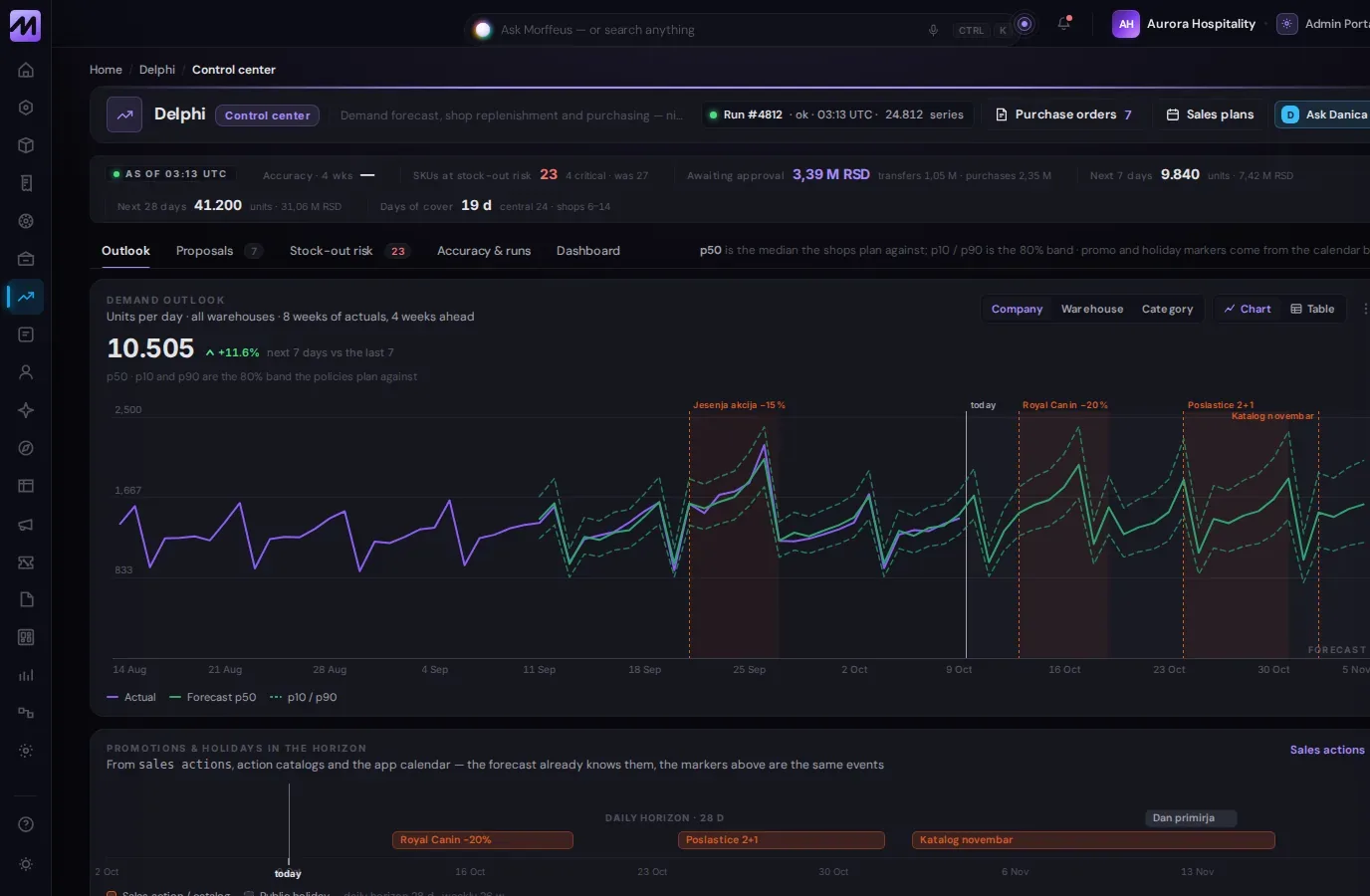Open the notifications bell
The height and width of the screenshot is (896, 1370).
click(x=1063, y=24)
